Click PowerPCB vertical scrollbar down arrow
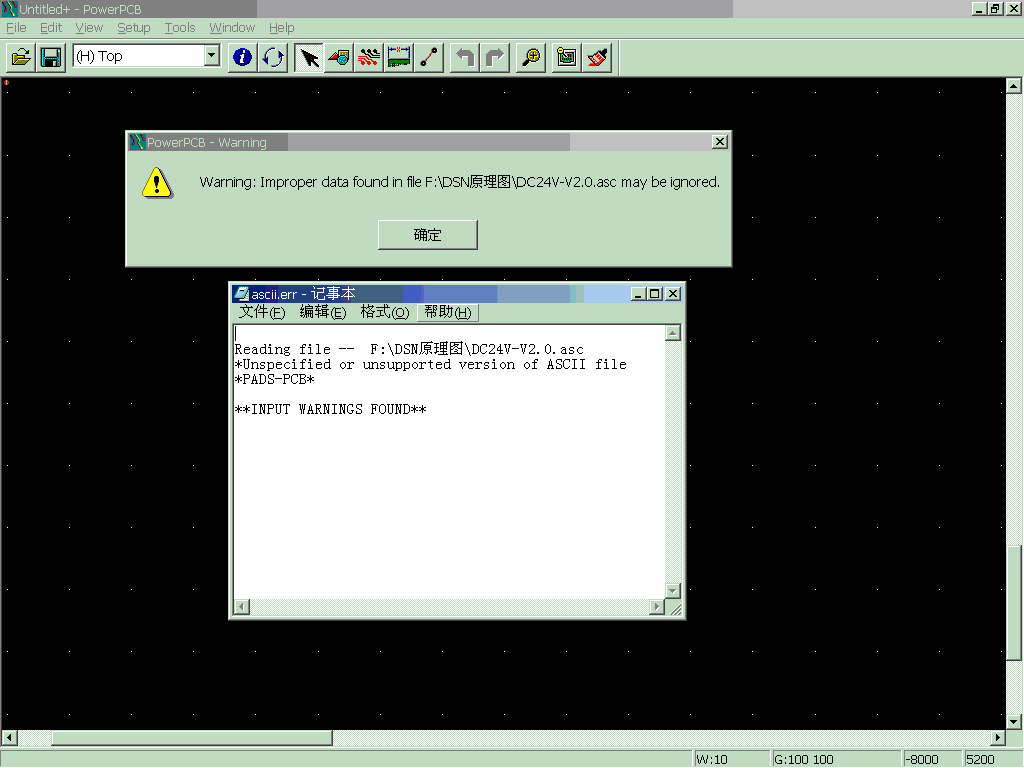Viewport: 1024px width, 768px height. point(1014,722)
